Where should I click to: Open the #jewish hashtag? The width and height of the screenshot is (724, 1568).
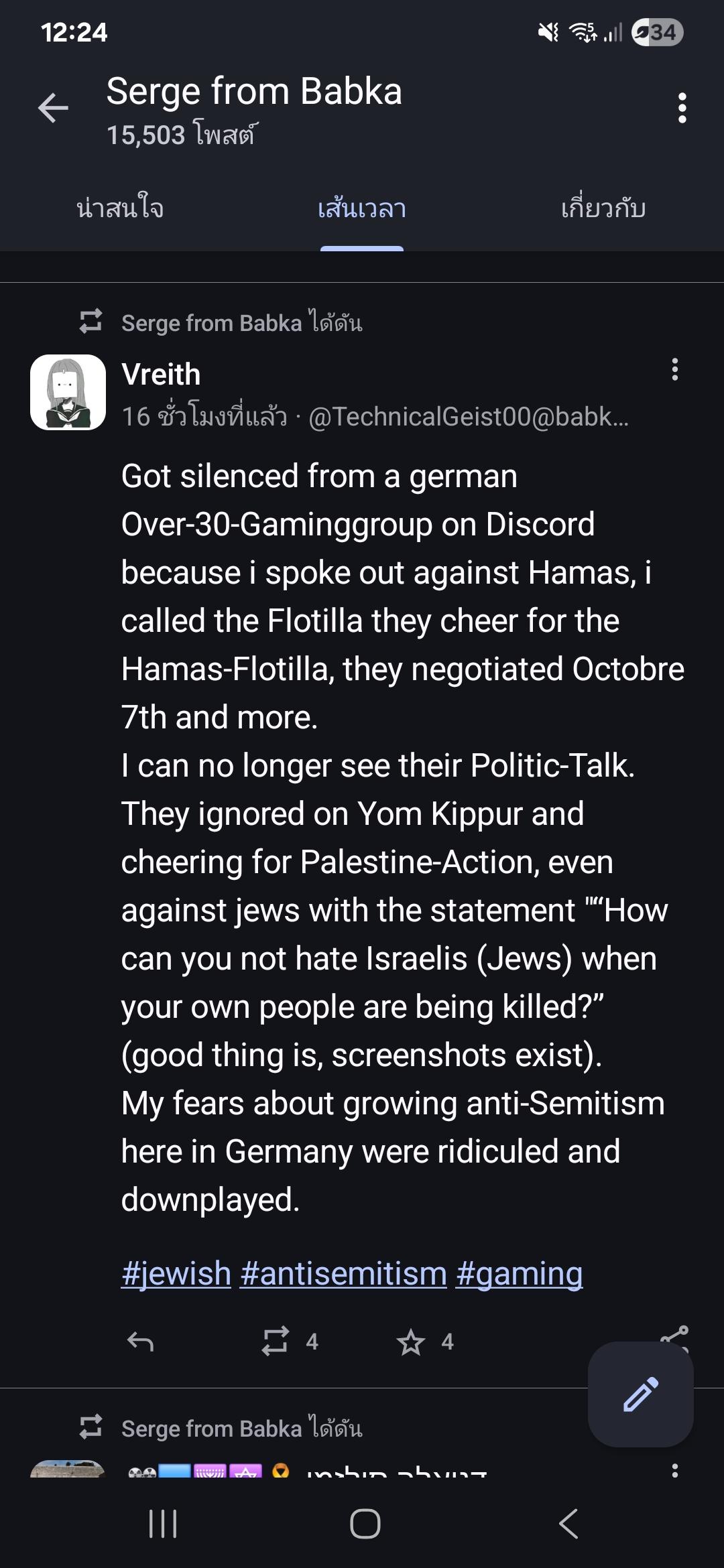(x=176, y=1273)
